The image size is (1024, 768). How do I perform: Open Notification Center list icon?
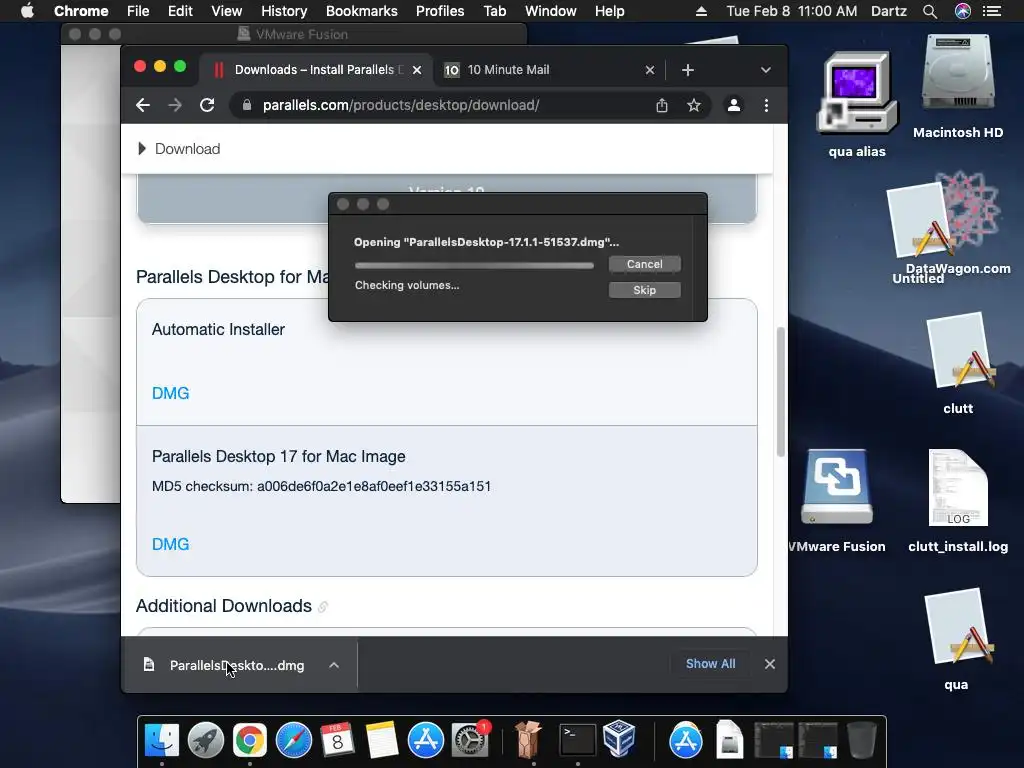coord(992,11)
